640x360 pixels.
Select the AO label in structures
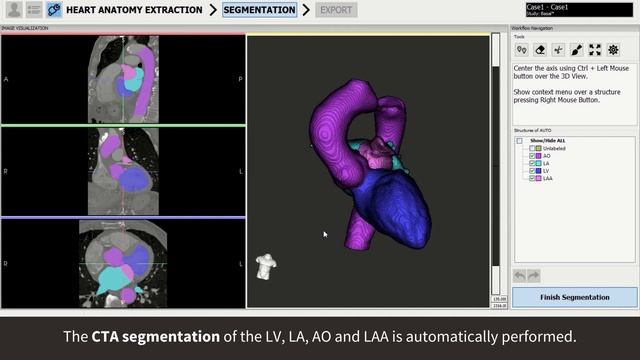click(x=547, y=156)
